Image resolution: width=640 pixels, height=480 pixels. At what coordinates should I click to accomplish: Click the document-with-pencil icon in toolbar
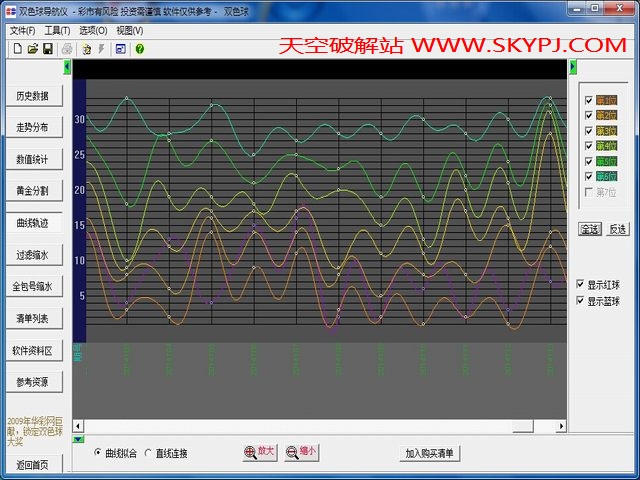pos(86,48)
